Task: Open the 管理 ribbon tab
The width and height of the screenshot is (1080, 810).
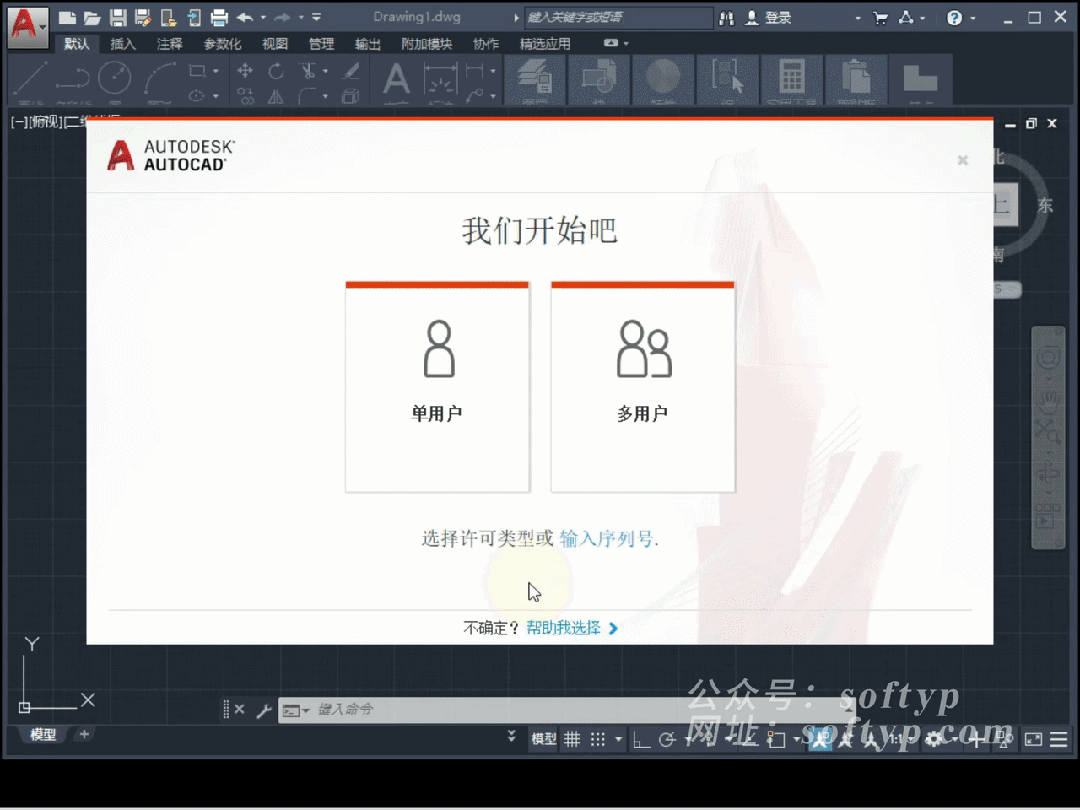Action: point(322,44)
